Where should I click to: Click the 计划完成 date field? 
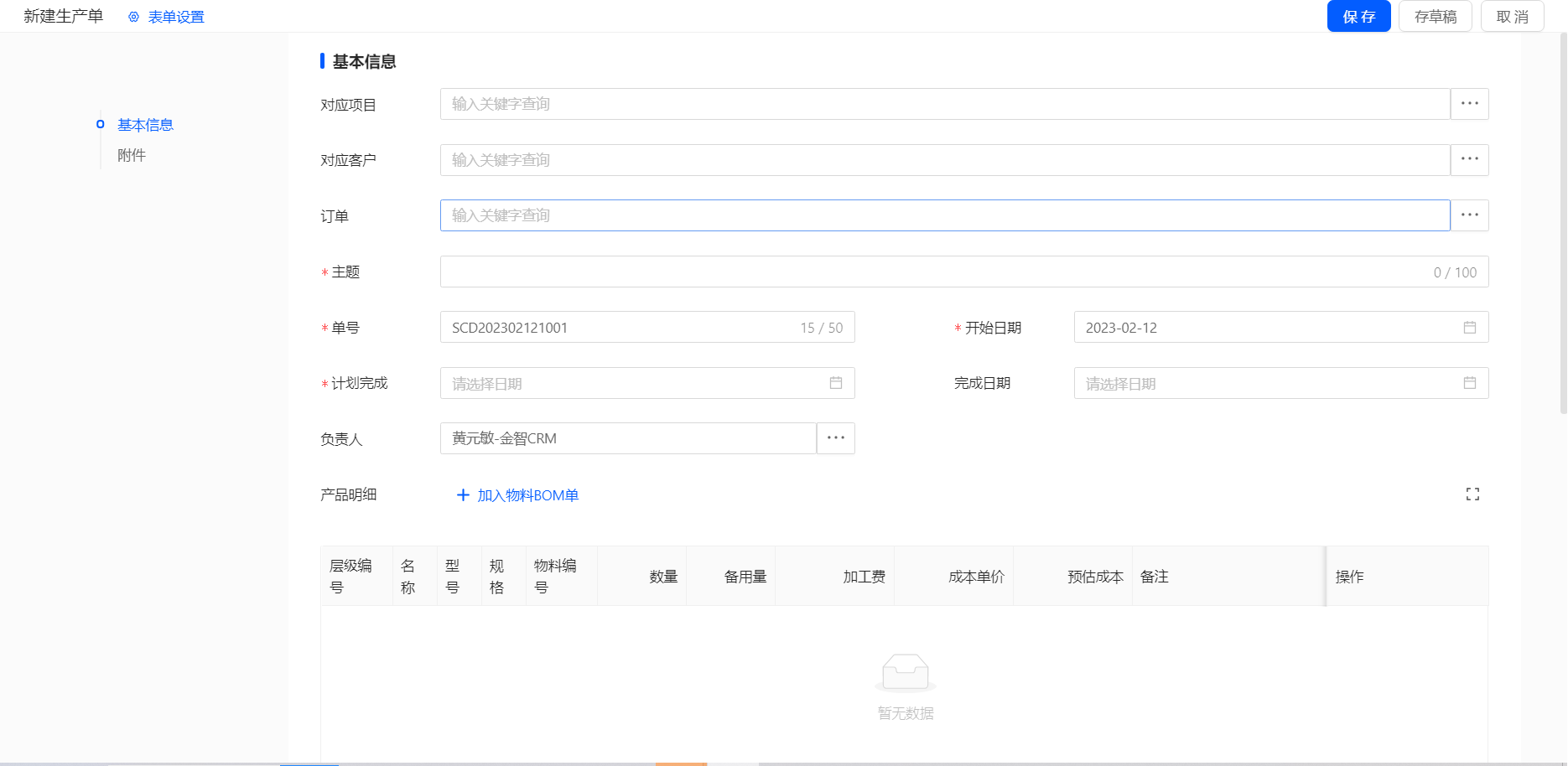(x=647, y=383)
